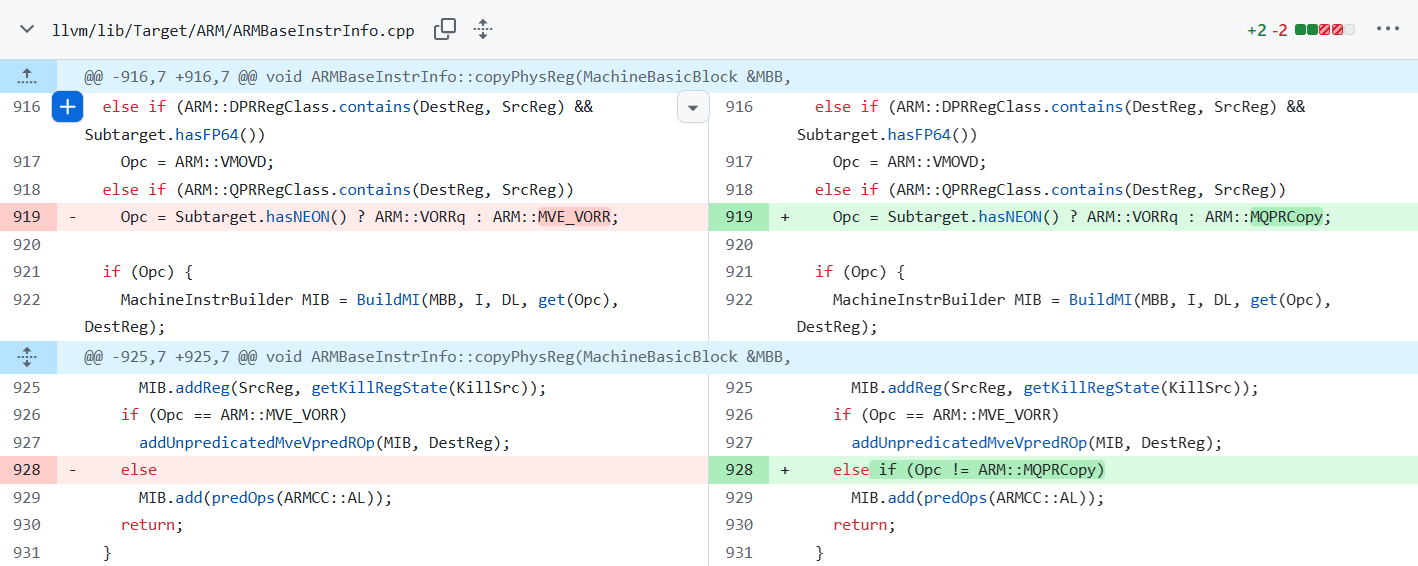Click left line number 922
Screen dimensions: 1418x566
pyautogui.click(x=27, y=300)
